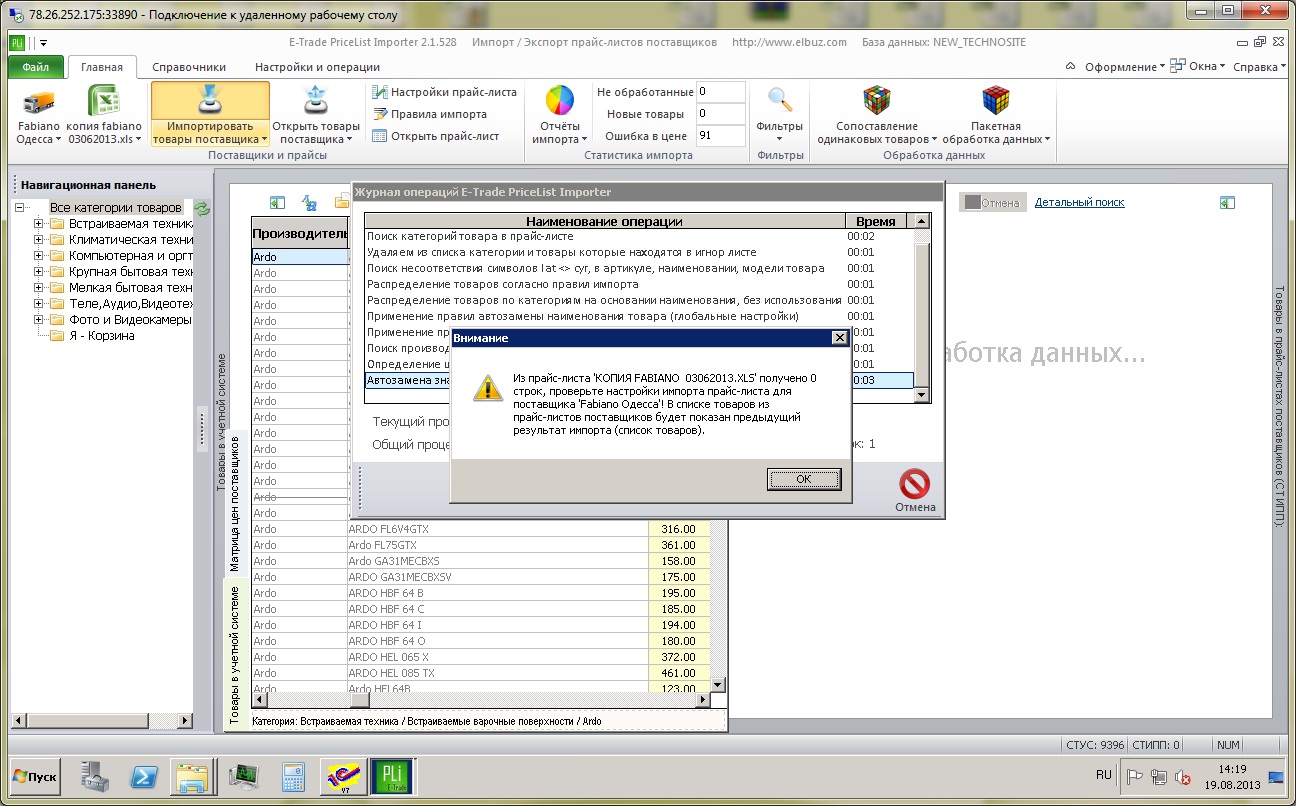Collapse the ribbon with the up-arrow icon
The image size is (1296, 806).
click(x=1071, y=67)
